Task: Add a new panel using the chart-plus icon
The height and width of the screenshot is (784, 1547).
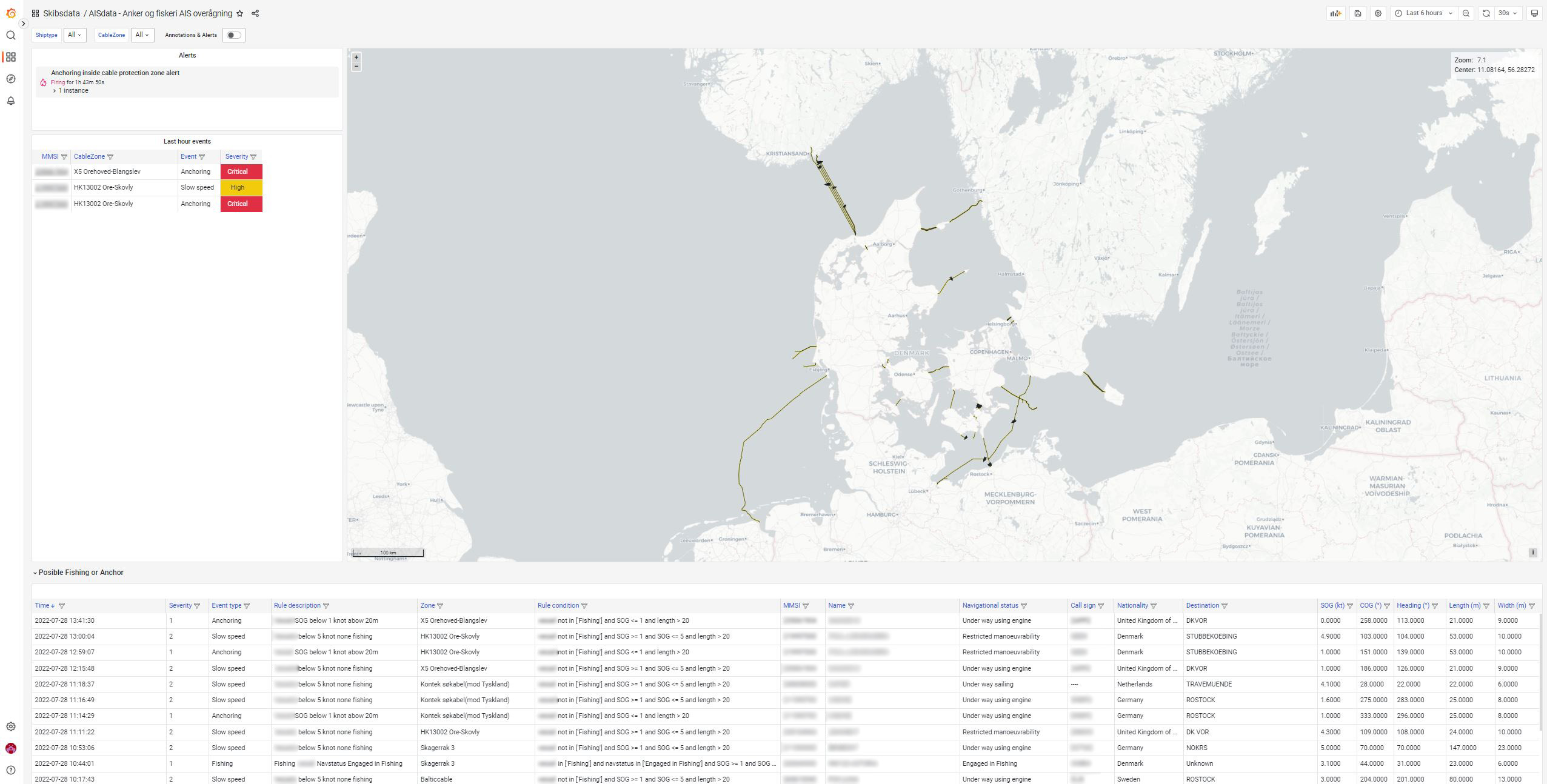Action: [1336, 13]
